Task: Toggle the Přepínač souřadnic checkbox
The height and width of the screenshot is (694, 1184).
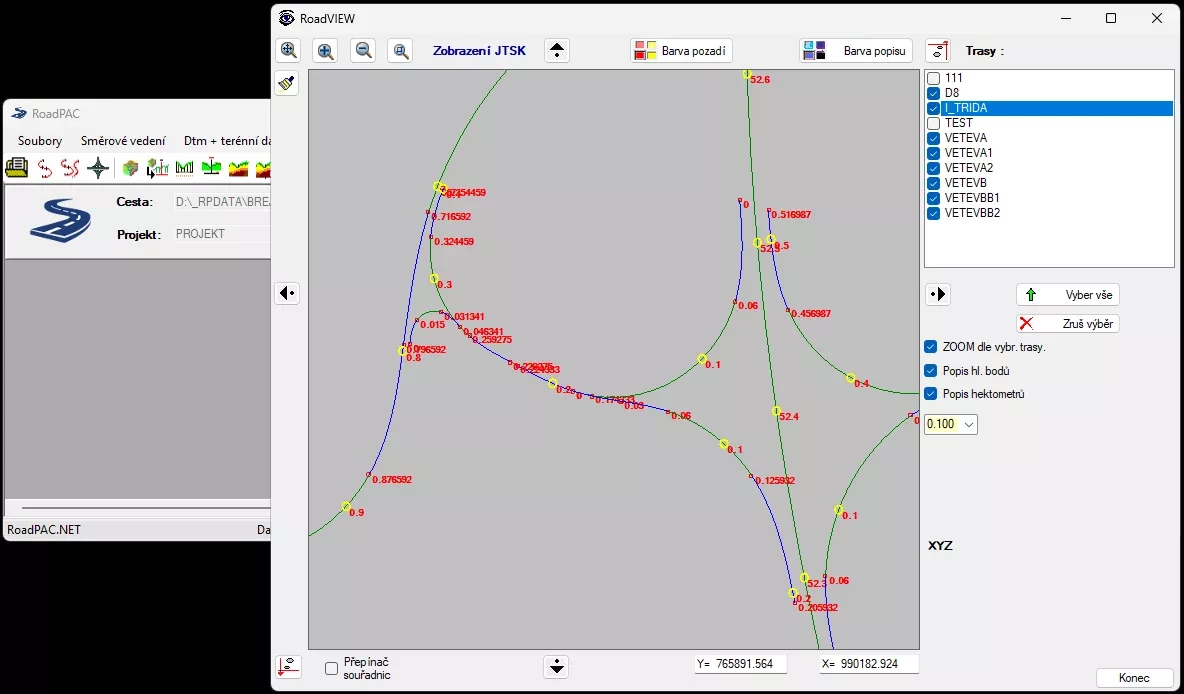Action: tap(332, 668)
